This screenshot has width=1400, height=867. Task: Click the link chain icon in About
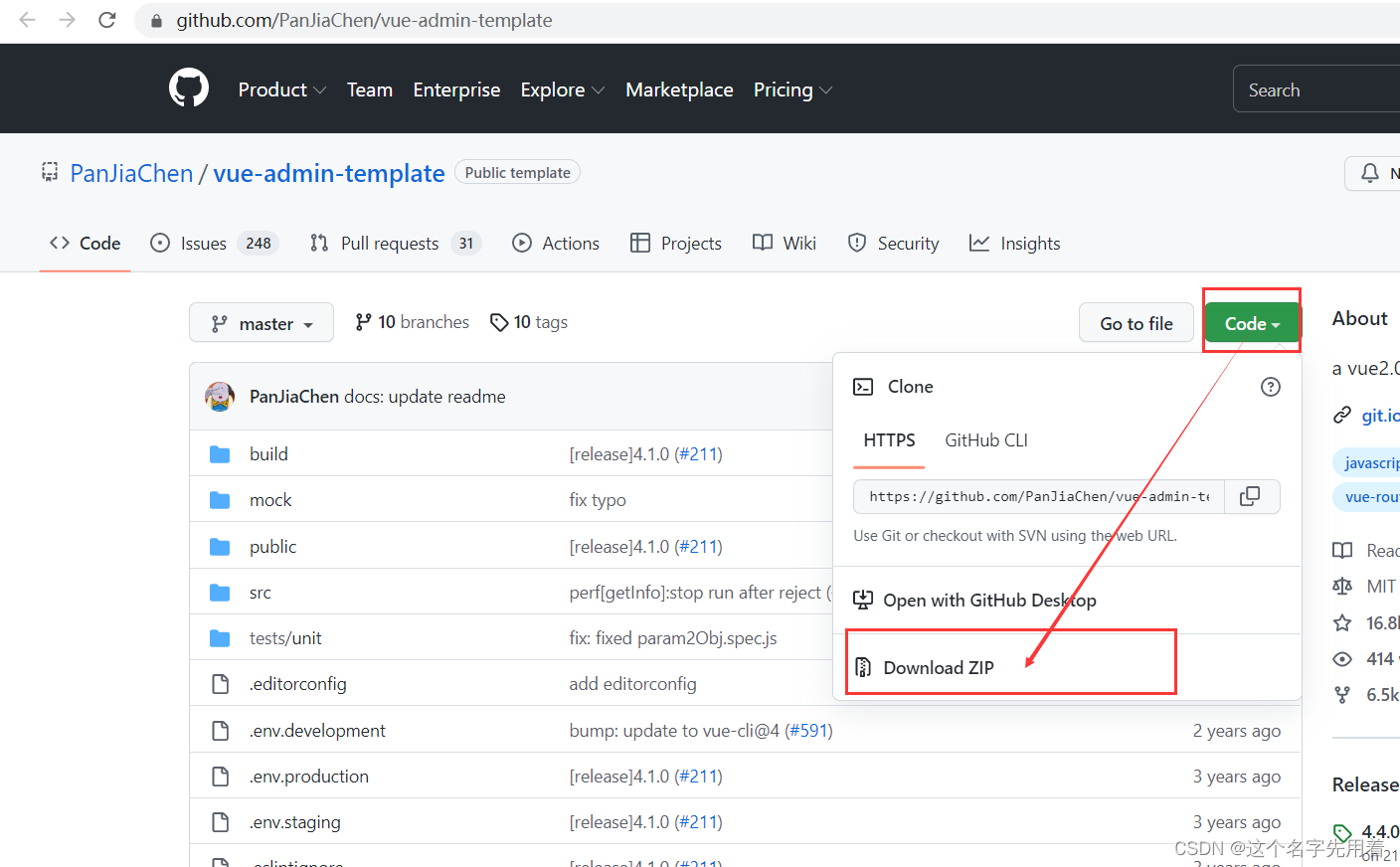pos(1342,415)
